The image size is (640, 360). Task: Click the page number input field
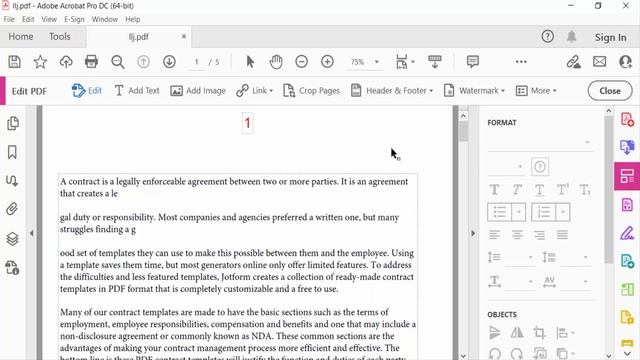click(x=197, y=62)
